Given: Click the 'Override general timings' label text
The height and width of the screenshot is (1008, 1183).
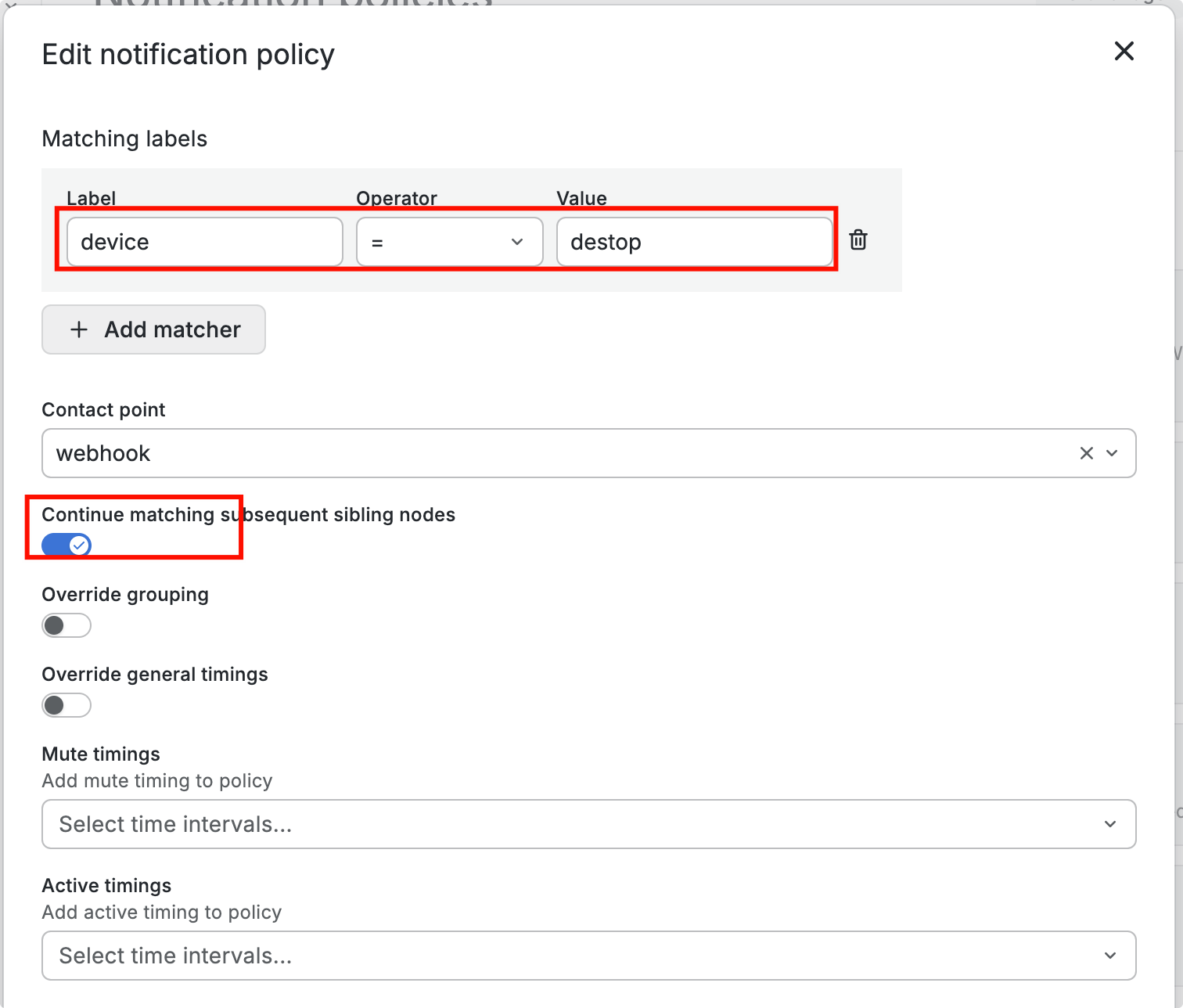Looking at the screenshot, I should click(x=155, y=675).
